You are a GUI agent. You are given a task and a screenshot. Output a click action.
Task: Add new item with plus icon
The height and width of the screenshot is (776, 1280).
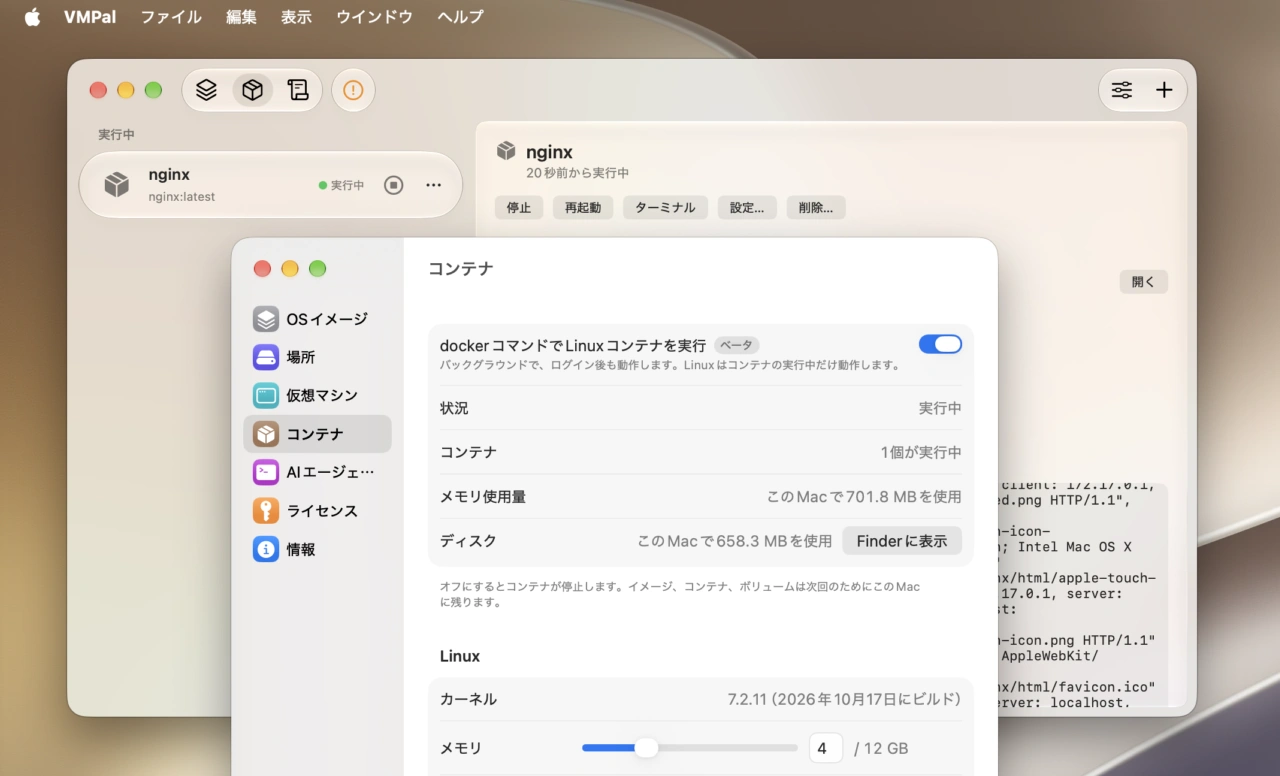click(1164, 90)
